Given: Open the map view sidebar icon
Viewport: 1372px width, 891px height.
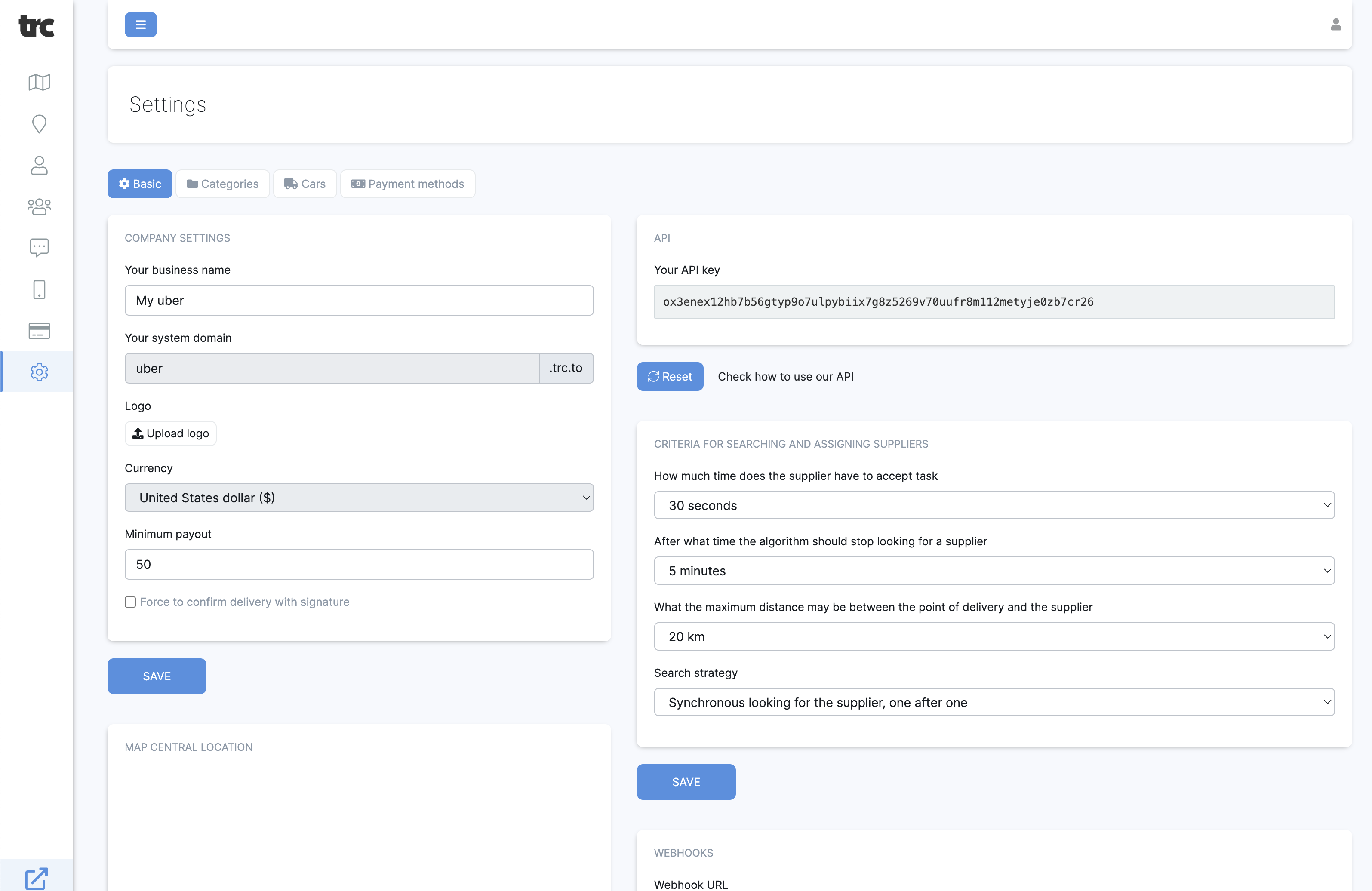Looking at the screenshot, I should [39, 83].
